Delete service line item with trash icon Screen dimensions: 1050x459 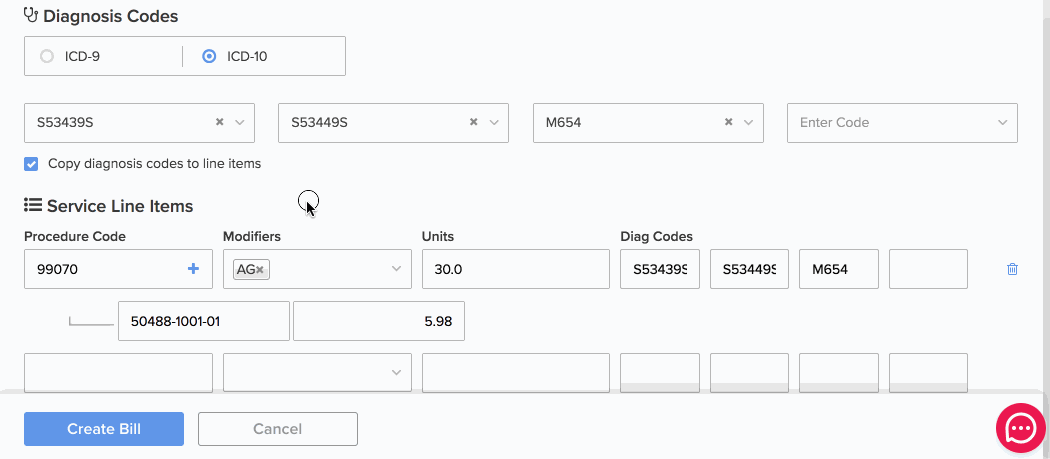pyautogui.click(x=1012, y=269)
